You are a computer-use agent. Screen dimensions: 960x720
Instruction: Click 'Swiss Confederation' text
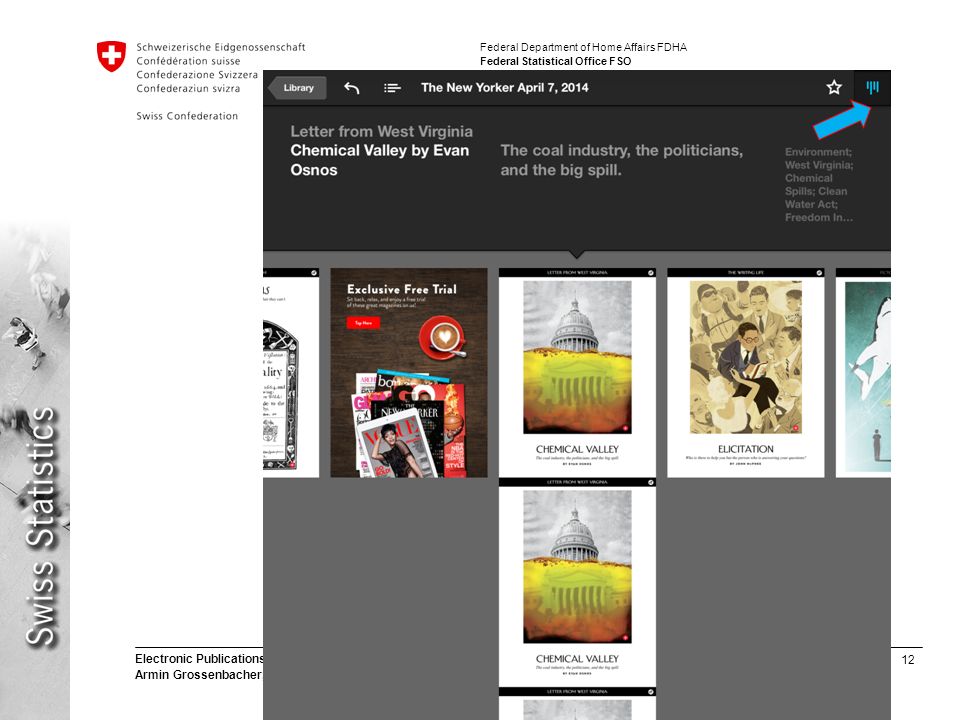coord(187,116)
